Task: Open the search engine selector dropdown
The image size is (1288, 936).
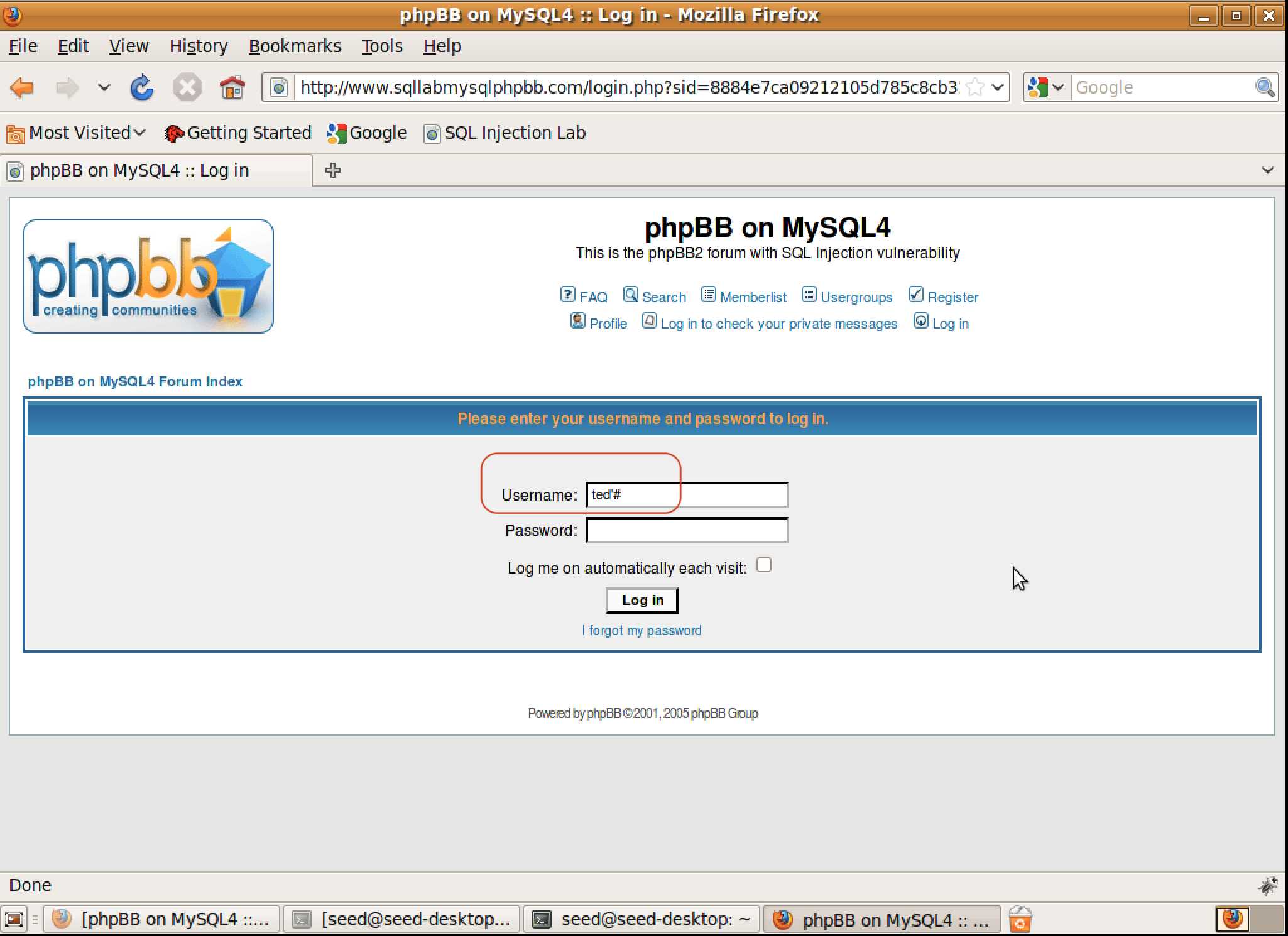Action: (x=1059, y=87)
